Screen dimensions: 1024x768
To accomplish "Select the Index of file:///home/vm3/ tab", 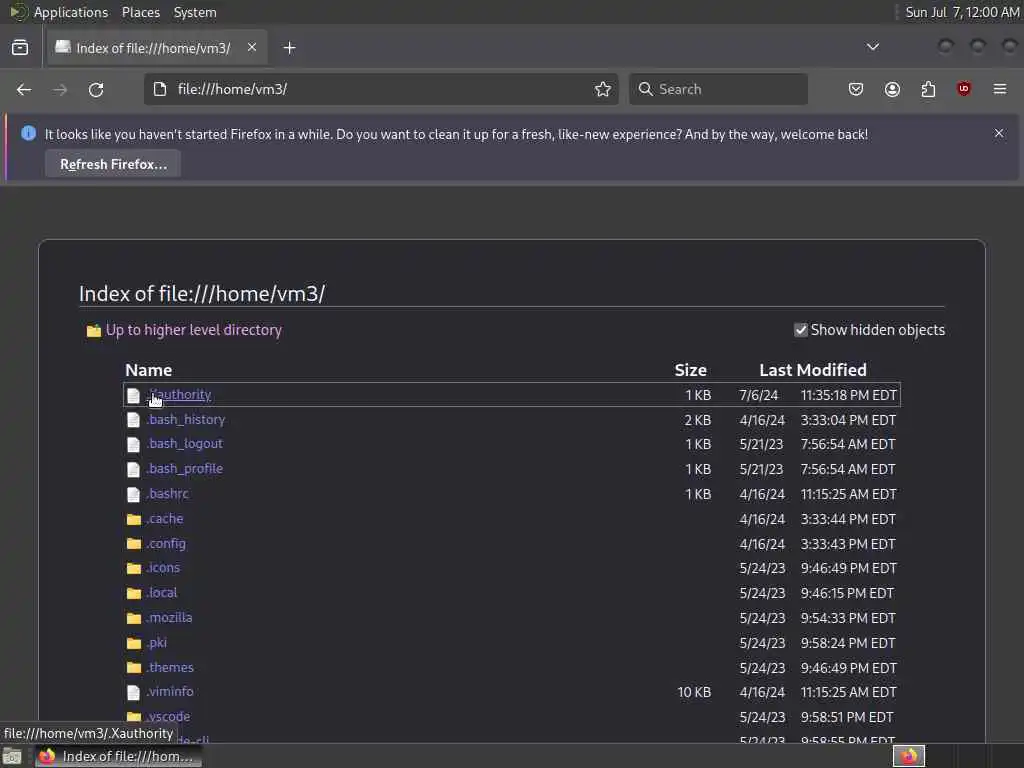I will [157, 48].
